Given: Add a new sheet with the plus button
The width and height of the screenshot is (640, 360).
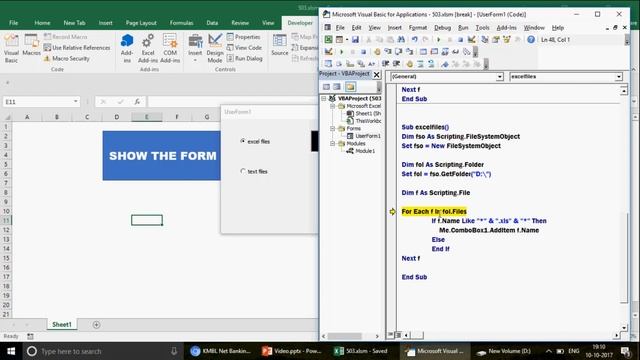Looking at the screenshot, I should (96, 325).
